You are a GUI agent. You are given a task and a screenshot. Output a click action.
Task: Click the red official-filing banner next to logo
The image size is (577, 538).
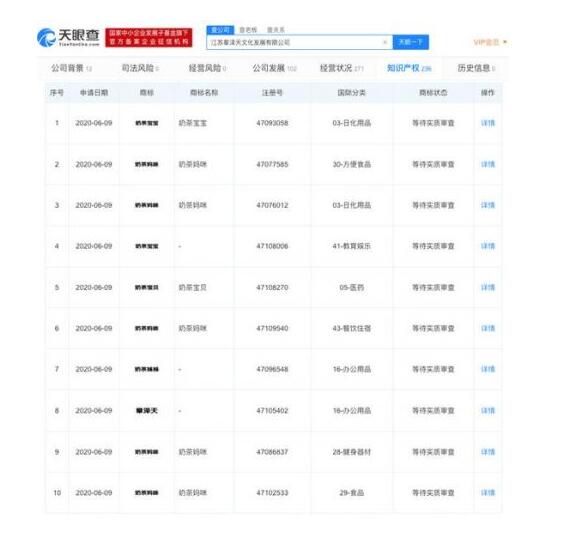[149, 38]
